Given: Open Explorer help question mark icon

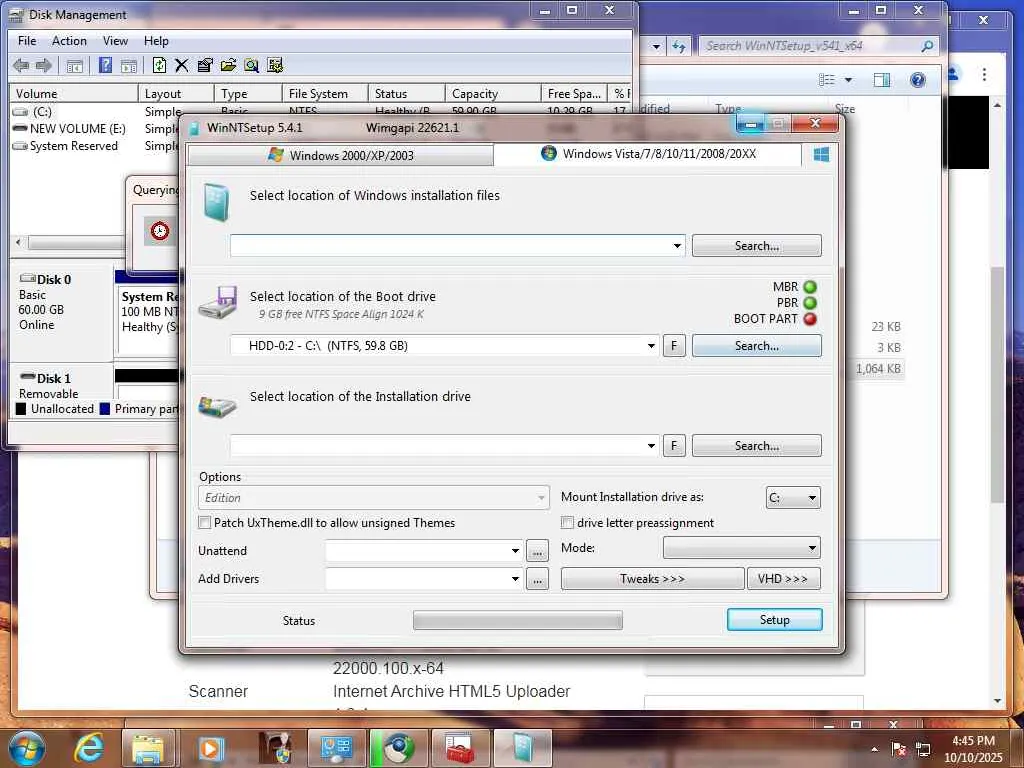Looking at the screenshot, I should pyautogui.click(x=918, y=80).
